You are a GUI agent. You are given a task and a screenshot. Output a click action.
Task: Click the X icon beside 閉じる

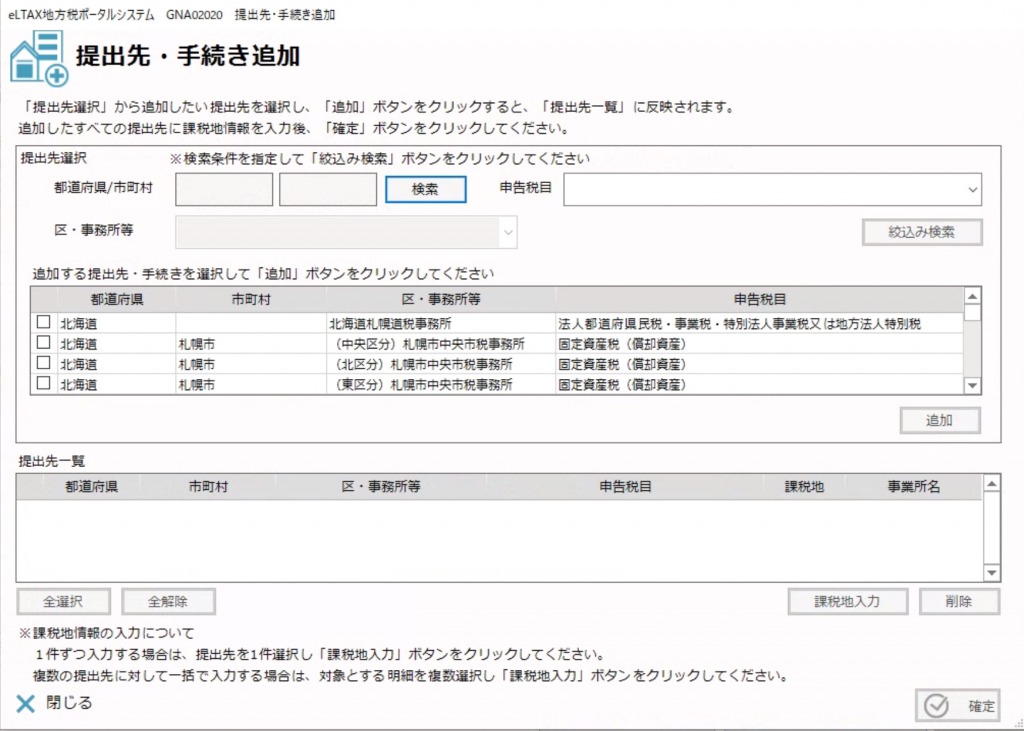coord(25,703)
